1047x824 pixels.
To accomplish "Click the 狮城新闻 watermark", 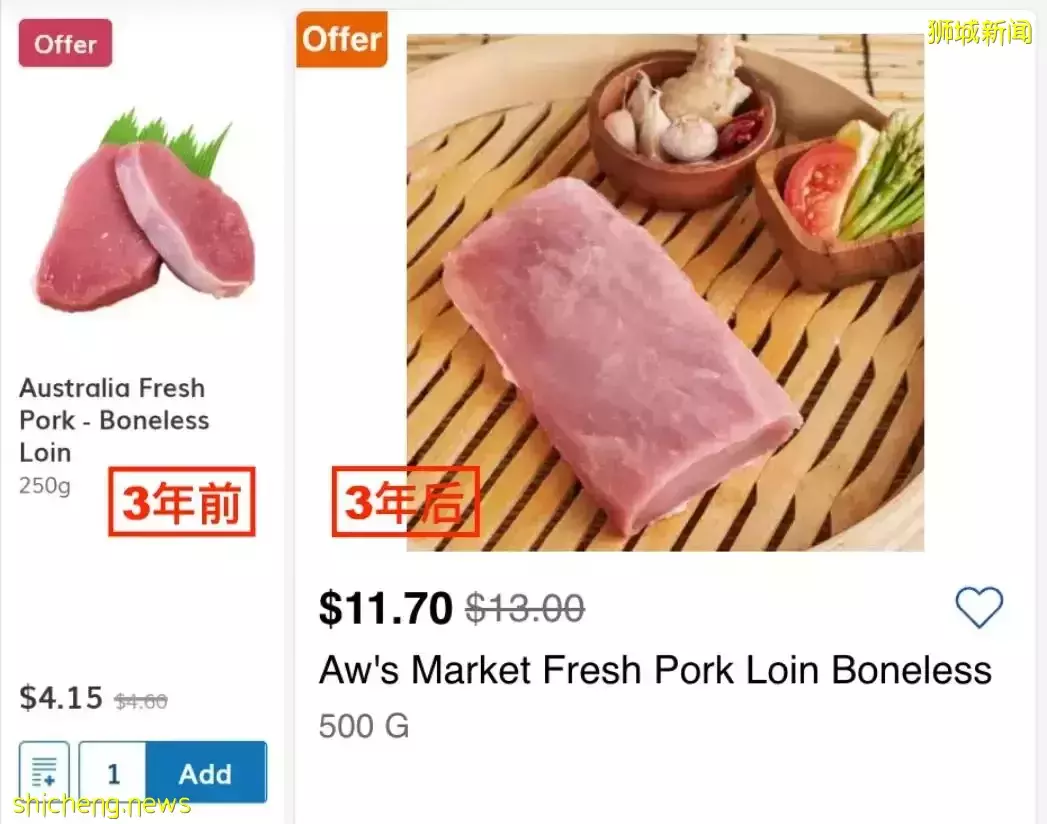I will tap(978, 32).
